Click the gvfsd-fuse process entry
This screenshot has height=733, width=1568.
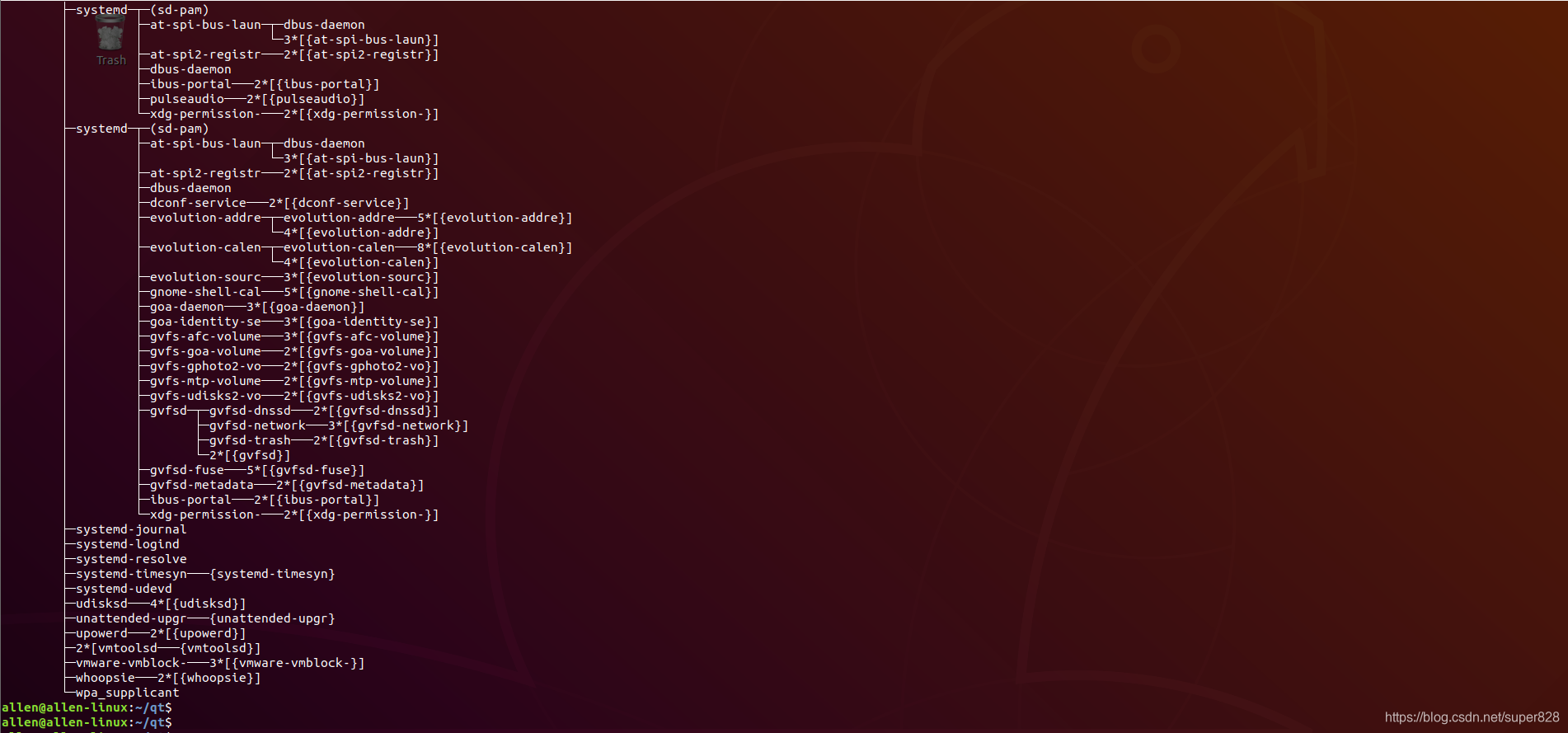point(187,470)
